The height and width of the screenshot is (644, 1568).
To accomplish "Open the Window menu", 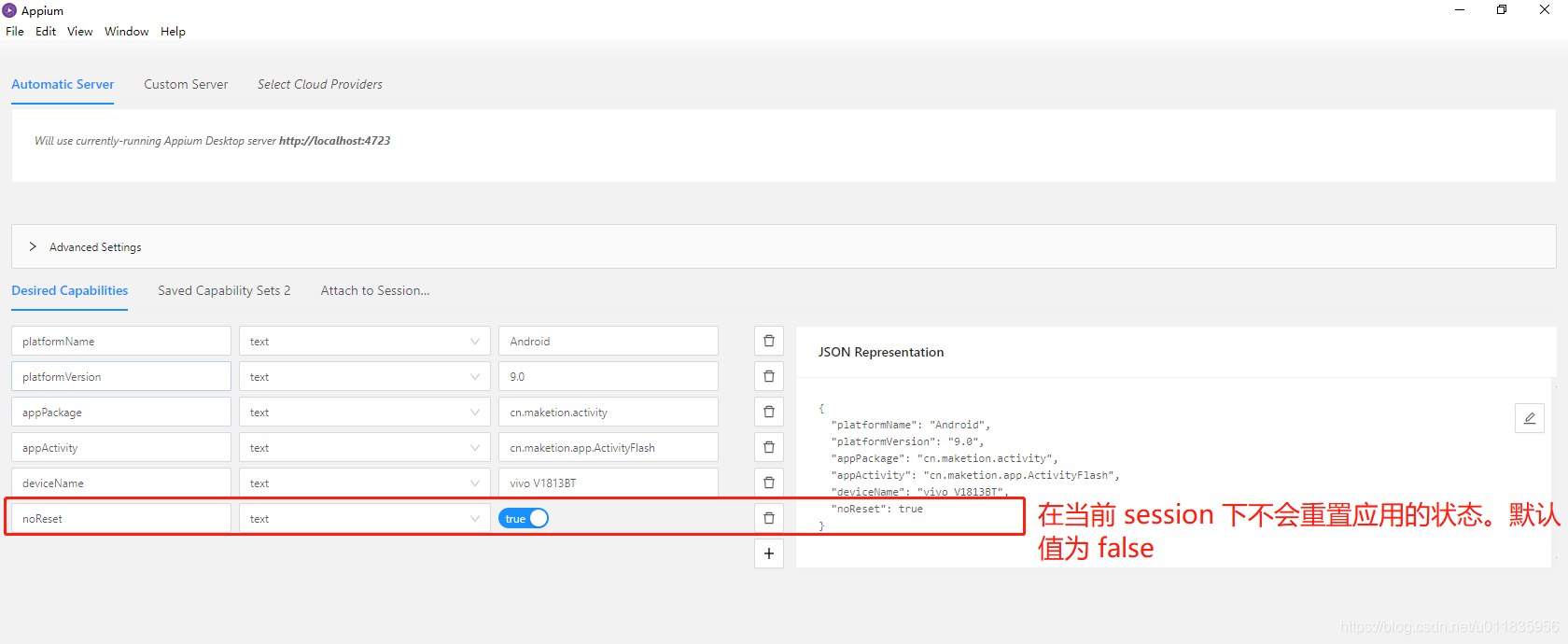I will pyautogui.click(x=127, y=31).
